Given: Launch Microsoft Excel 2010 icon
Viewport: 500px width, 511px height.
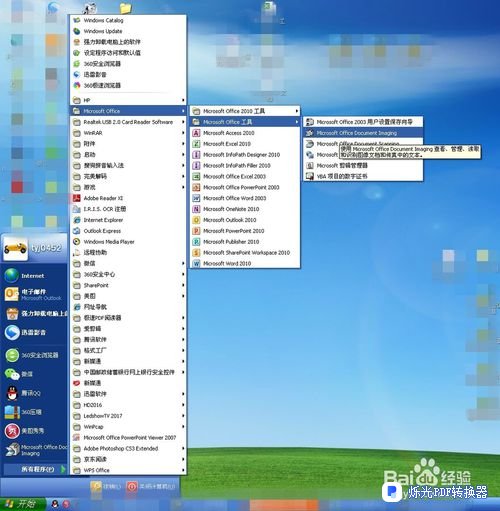Looking at the screenshot, I should click(196, 144).
